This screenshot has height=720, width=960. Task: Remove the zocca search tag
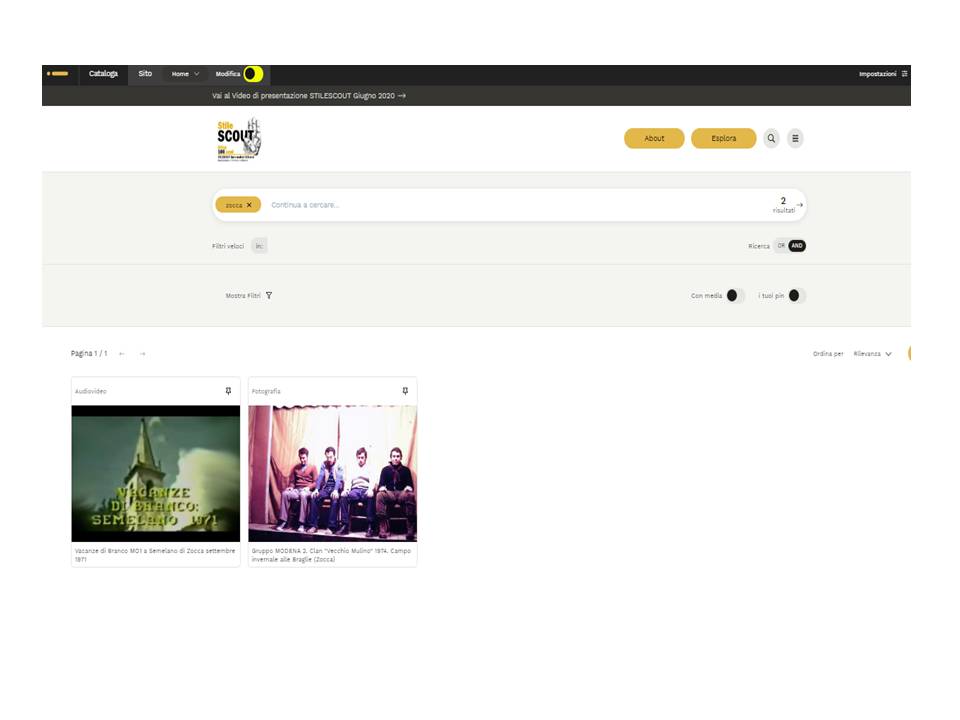coord(249,205)
